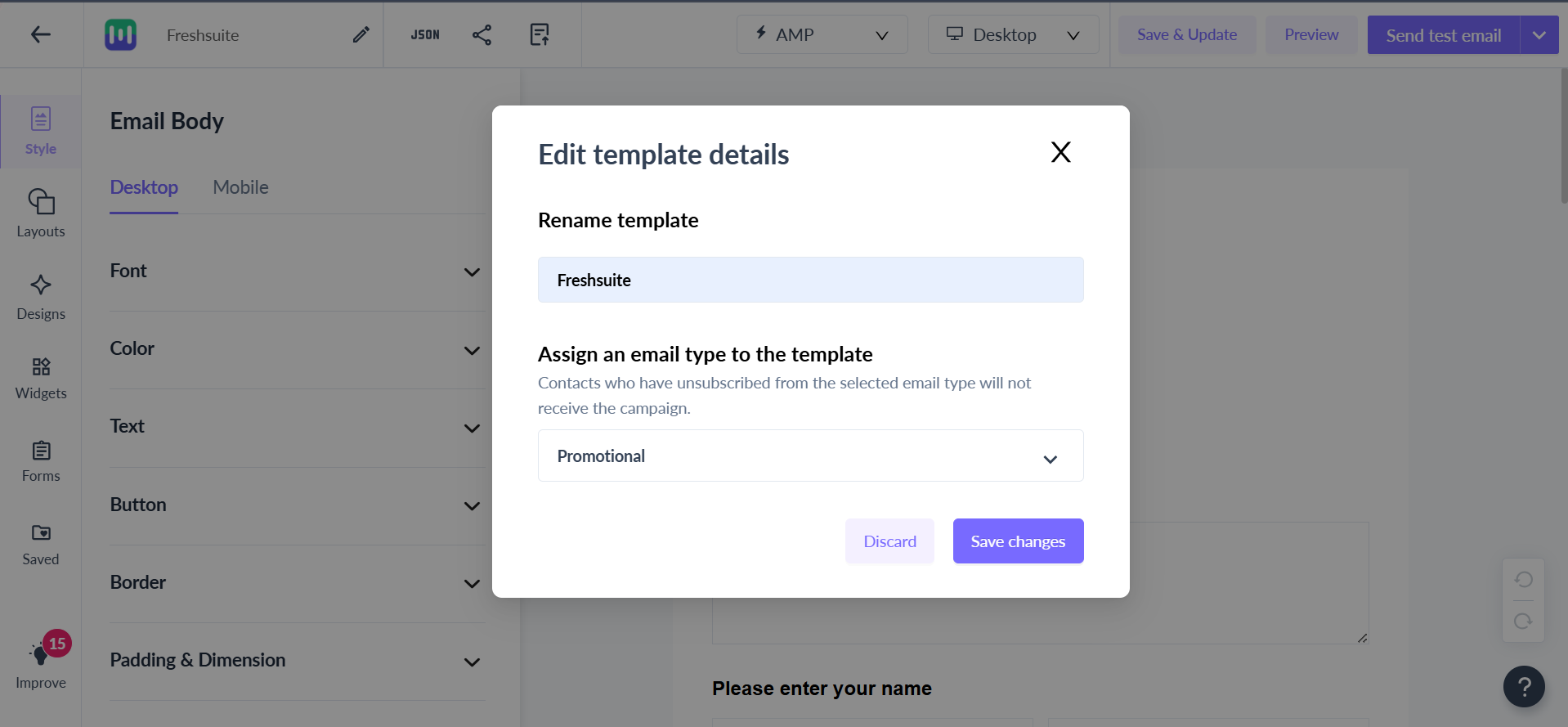Open the Send test email arrow dropdown
This screenshot has height=727, width=1568.
click(1539, 35)
